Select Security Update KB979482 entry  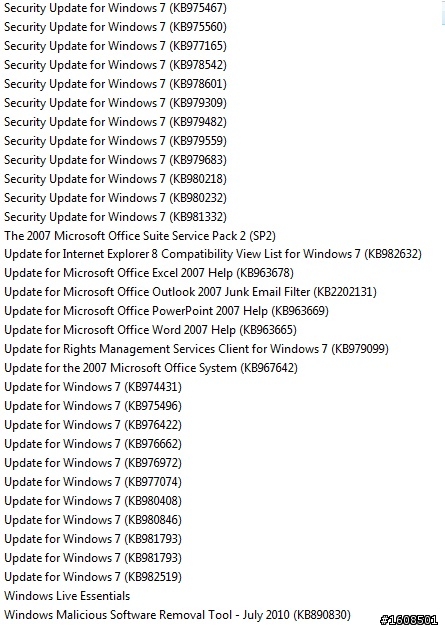pos(115,122)
